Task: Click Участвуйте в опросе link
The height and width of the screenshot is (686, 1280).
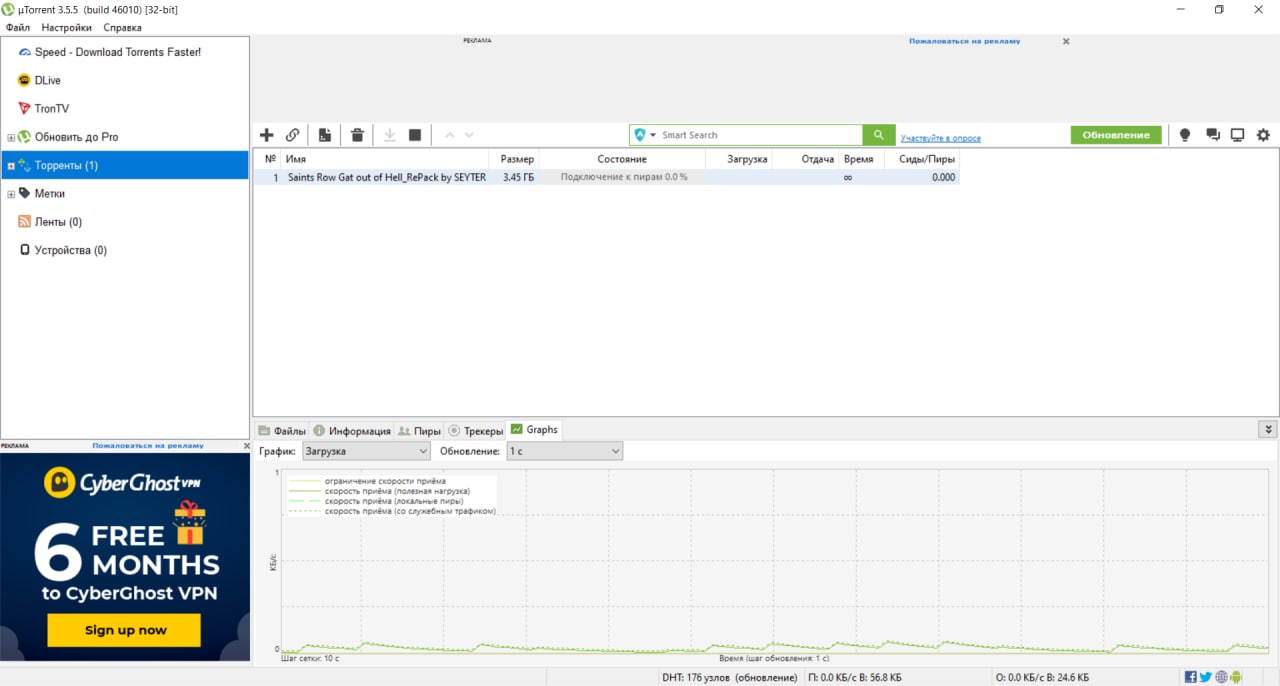Action: (x=940, y=138)
